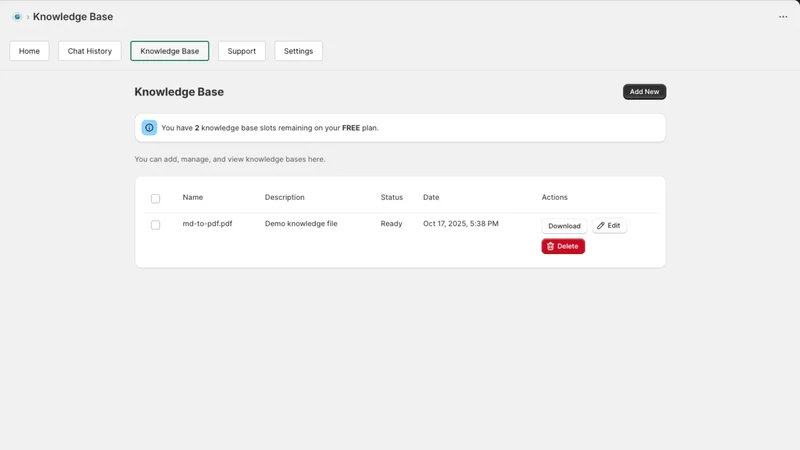Click the Status column header
The width and height of the screenshot is (800, 450).
click(392, 197)
